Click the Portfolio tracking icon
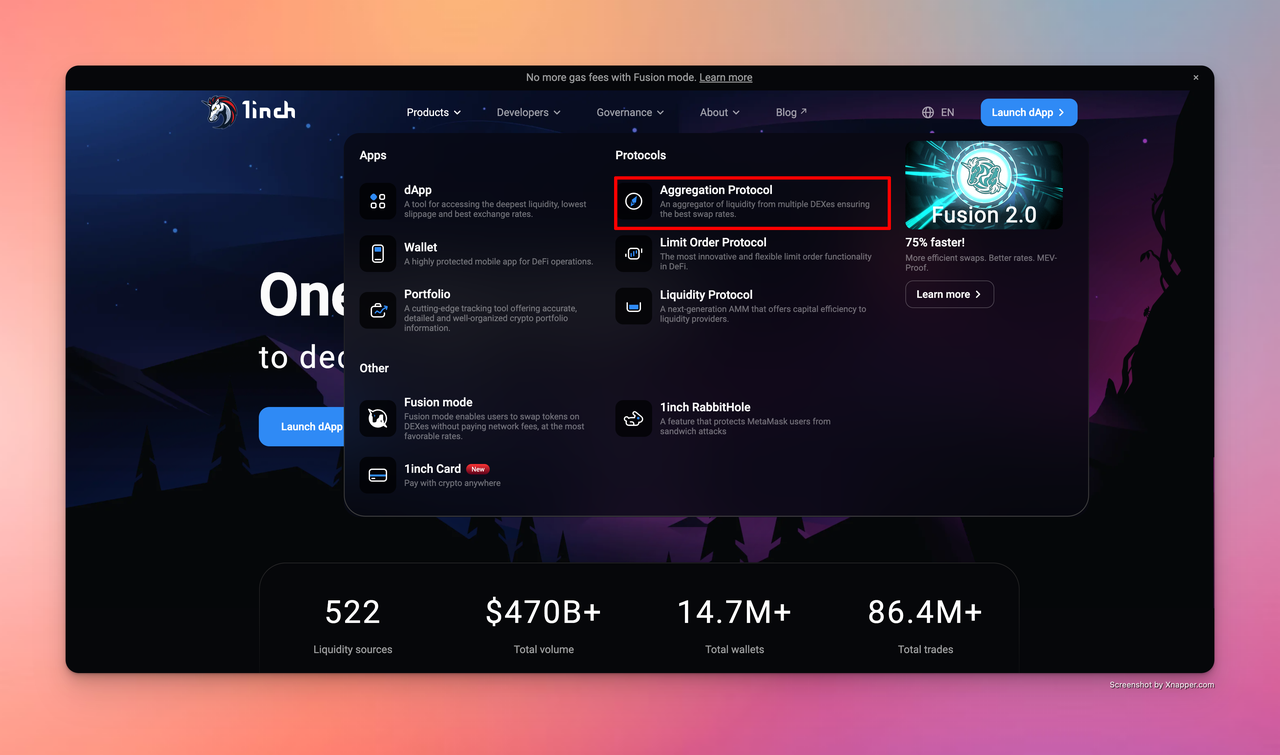 point(378,310)
